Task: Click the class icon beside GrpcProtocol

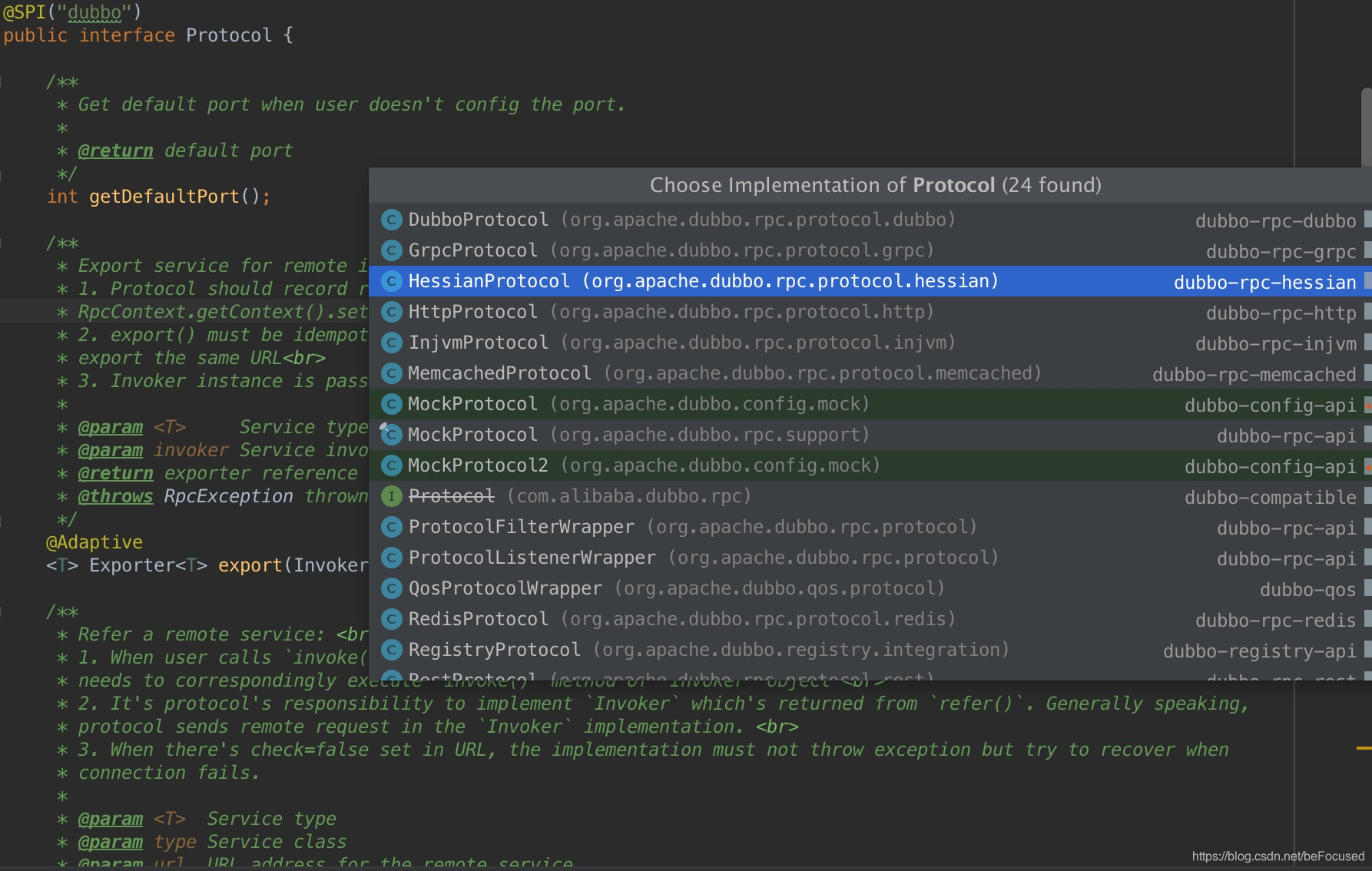Action: point(392,250)
